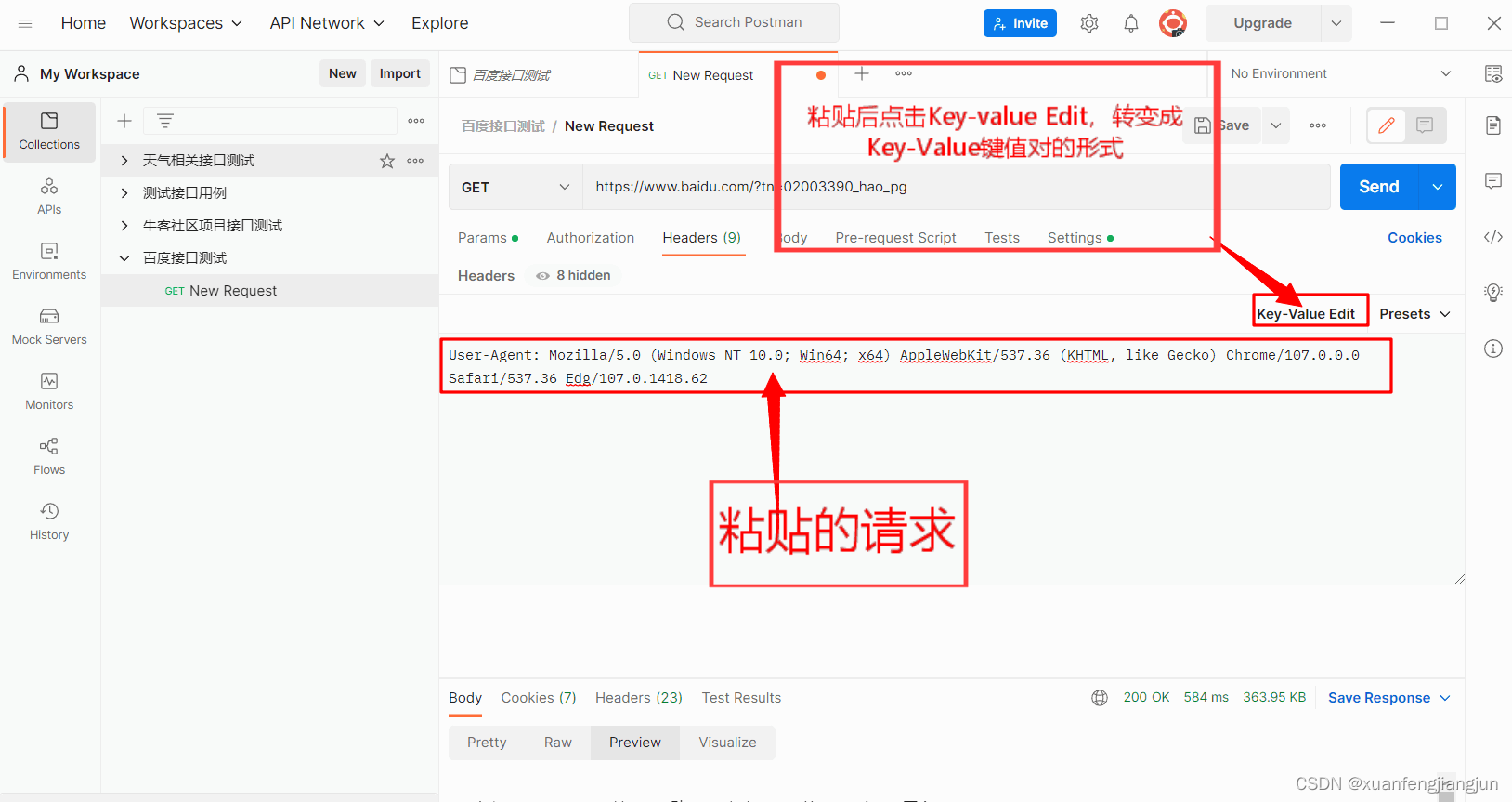Star the 天气相关接口测试 collection

387,161
